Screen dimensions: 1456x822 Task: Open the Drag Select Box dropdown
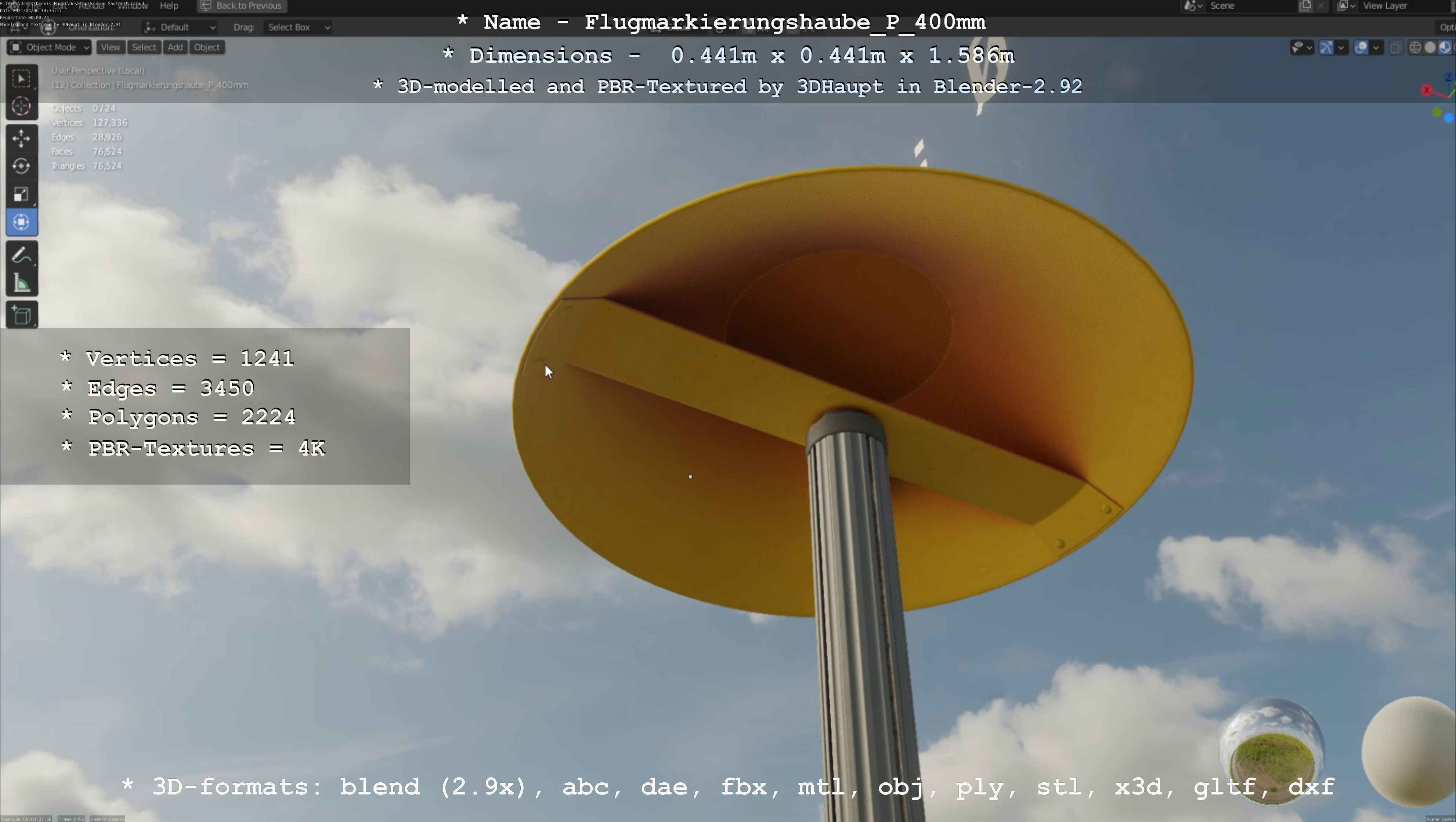[x=298, y=27]
